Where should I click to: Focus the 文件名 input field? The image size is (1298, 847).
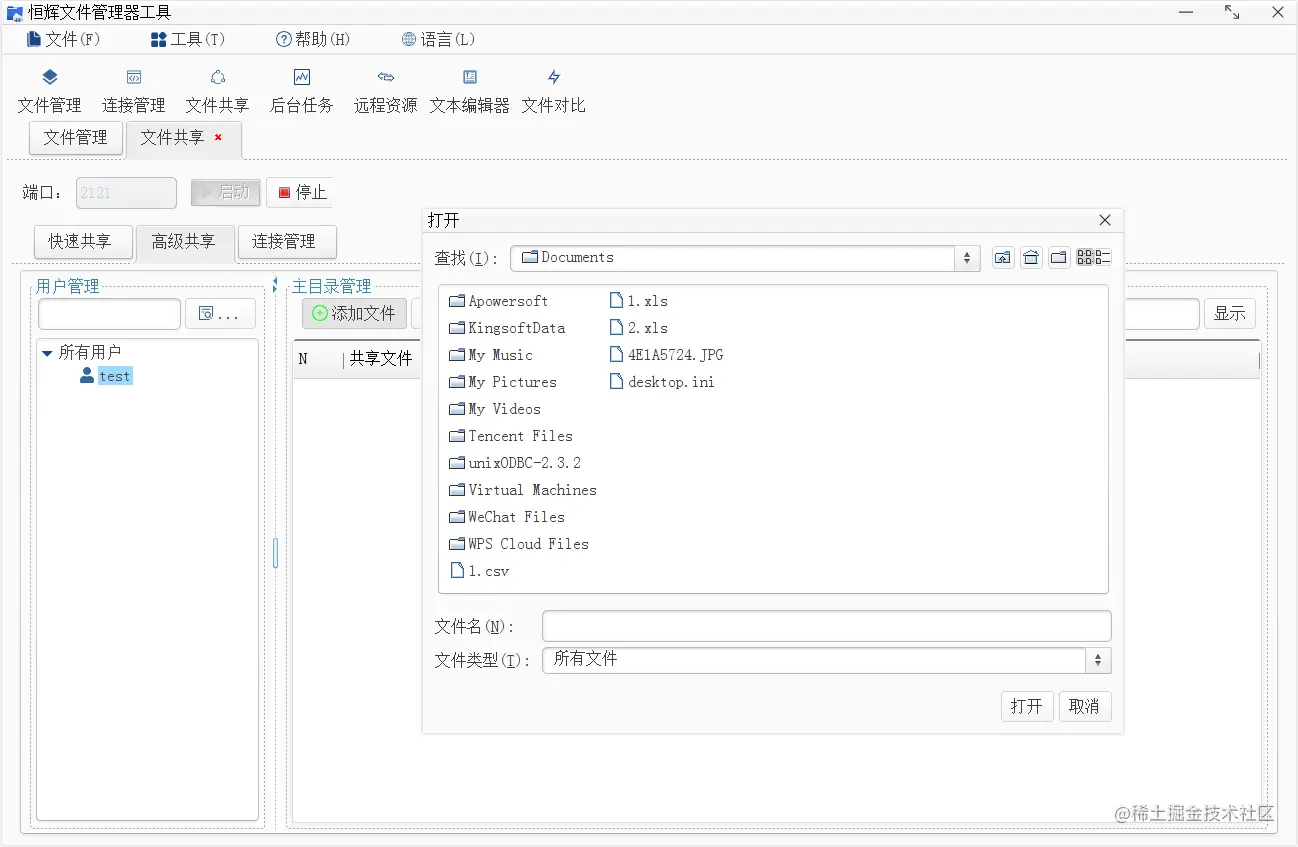click(827, 626)
